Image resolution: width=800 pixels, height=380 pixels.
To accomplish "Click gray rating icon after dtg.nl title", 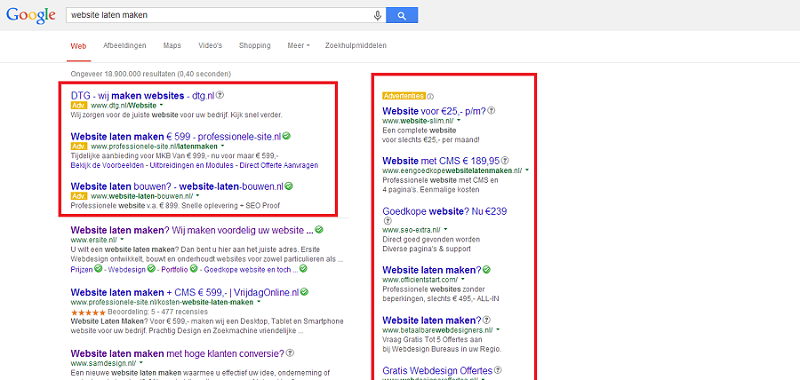I will coord(220,95).
